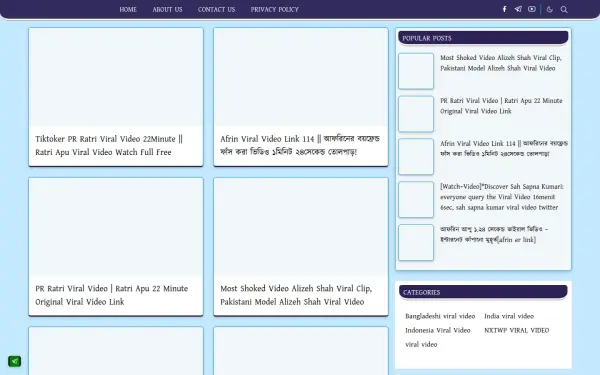600x375 pixels.
Task: Open Sah Sapna Kumari popular post link
Action: [x=502, y=197]
